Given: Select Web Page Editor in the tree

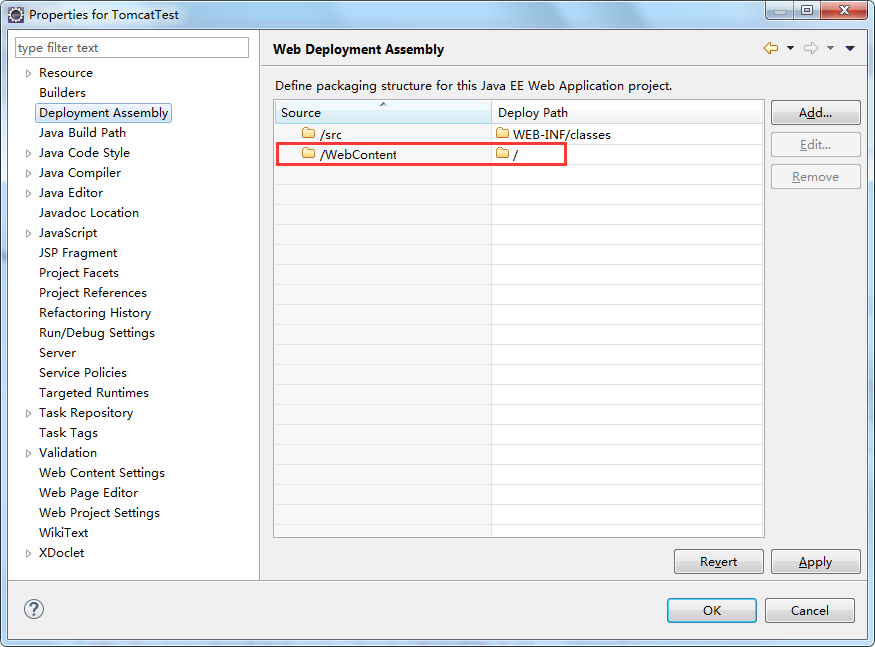Looking at the screenshot, I should (88, 493).
